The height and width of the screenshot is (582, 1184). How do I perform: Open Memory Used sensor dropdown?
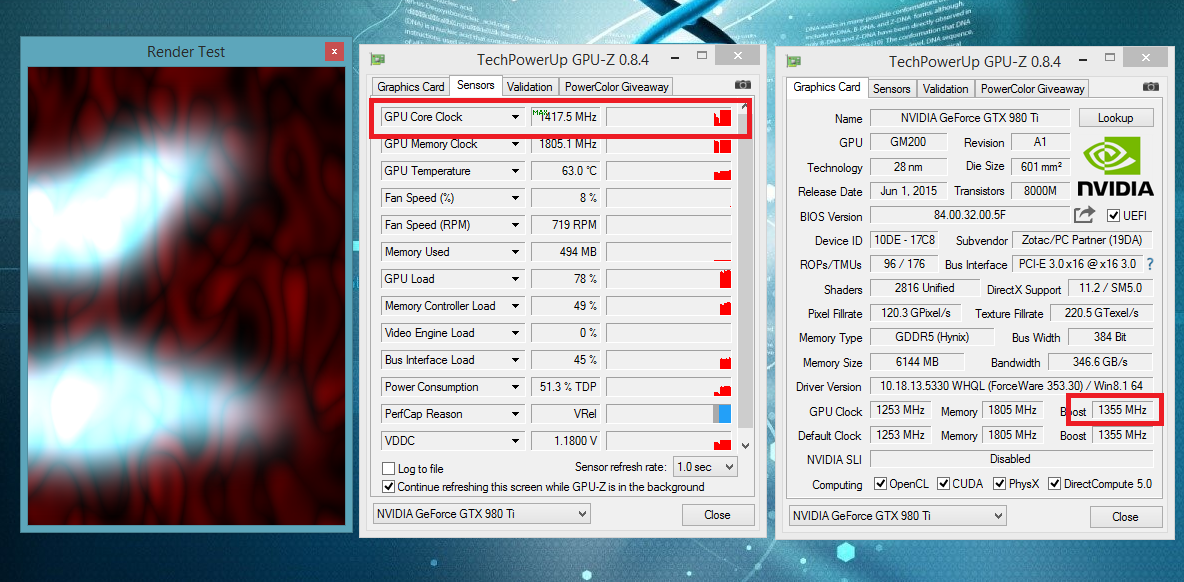click(x=516, y=252)
